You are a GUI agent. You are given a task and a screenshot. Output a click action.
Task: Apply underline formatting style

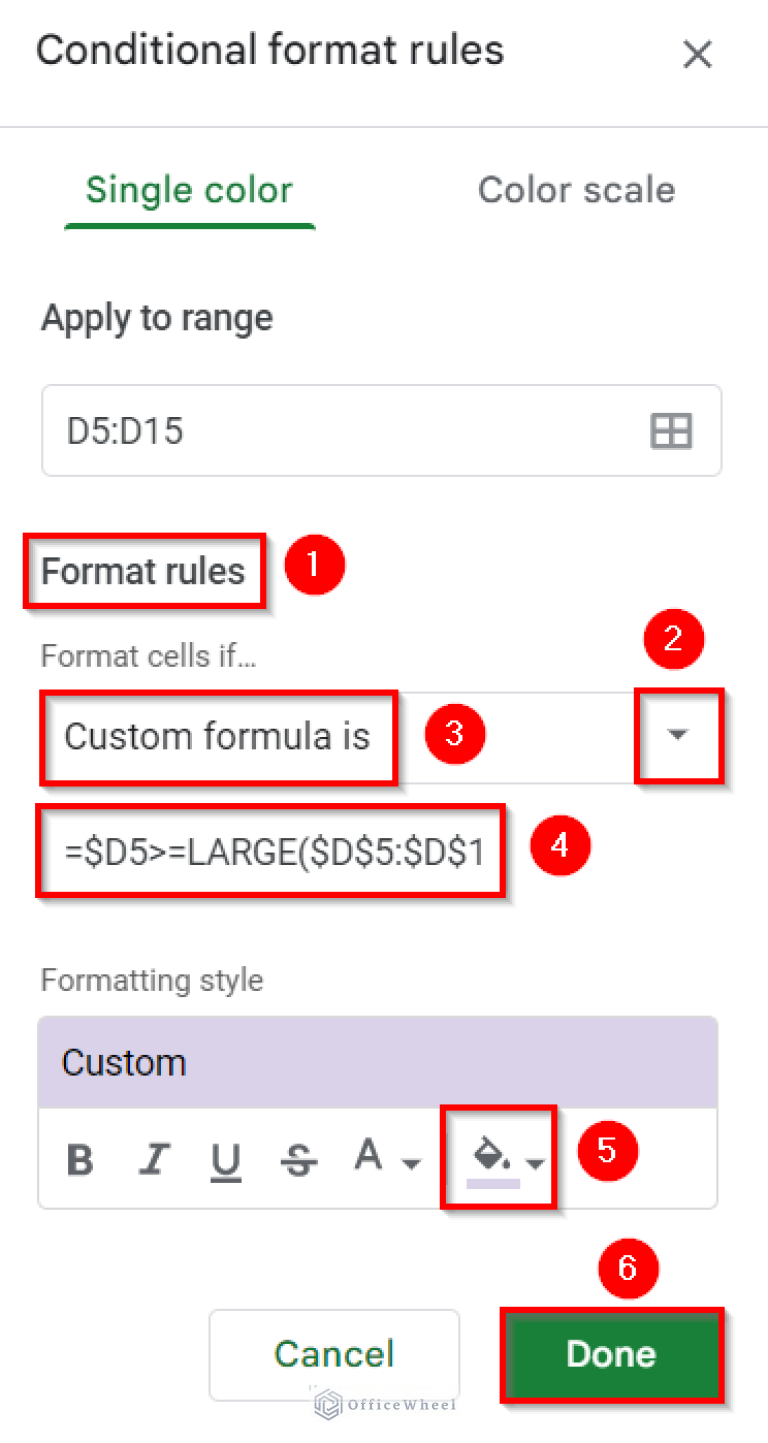(x=226, y=1157)
